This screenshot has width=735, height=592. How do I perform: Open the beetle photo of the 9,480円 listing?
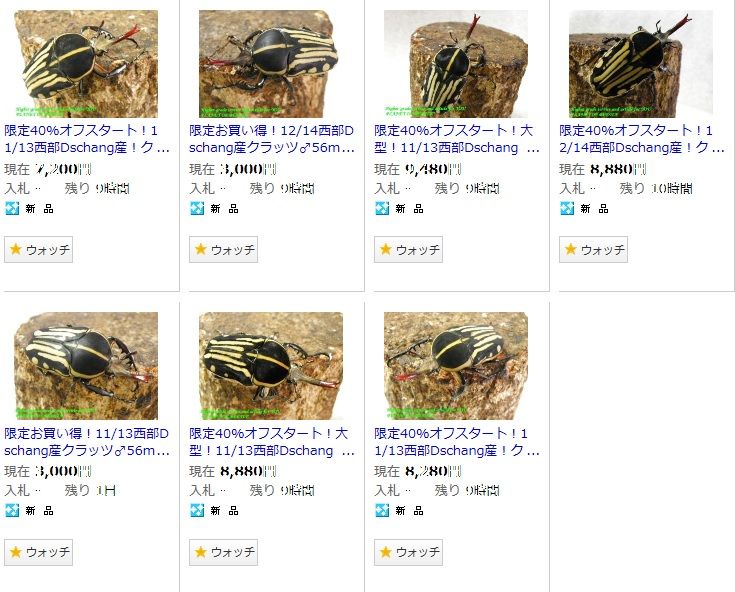click(456, 64)
